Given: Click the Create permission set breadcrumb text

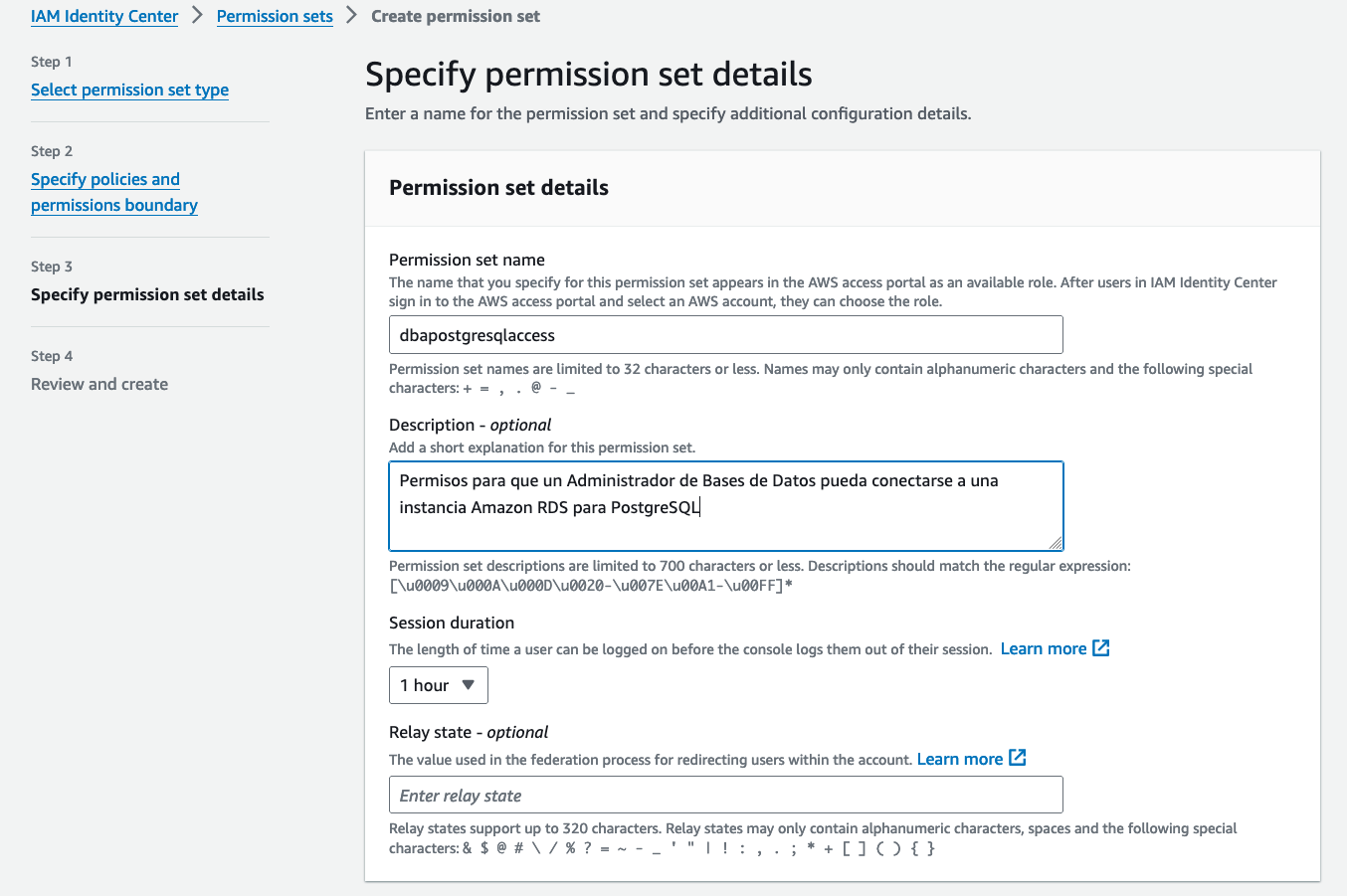Looking at the screenshot, I should tap(456, 16).
